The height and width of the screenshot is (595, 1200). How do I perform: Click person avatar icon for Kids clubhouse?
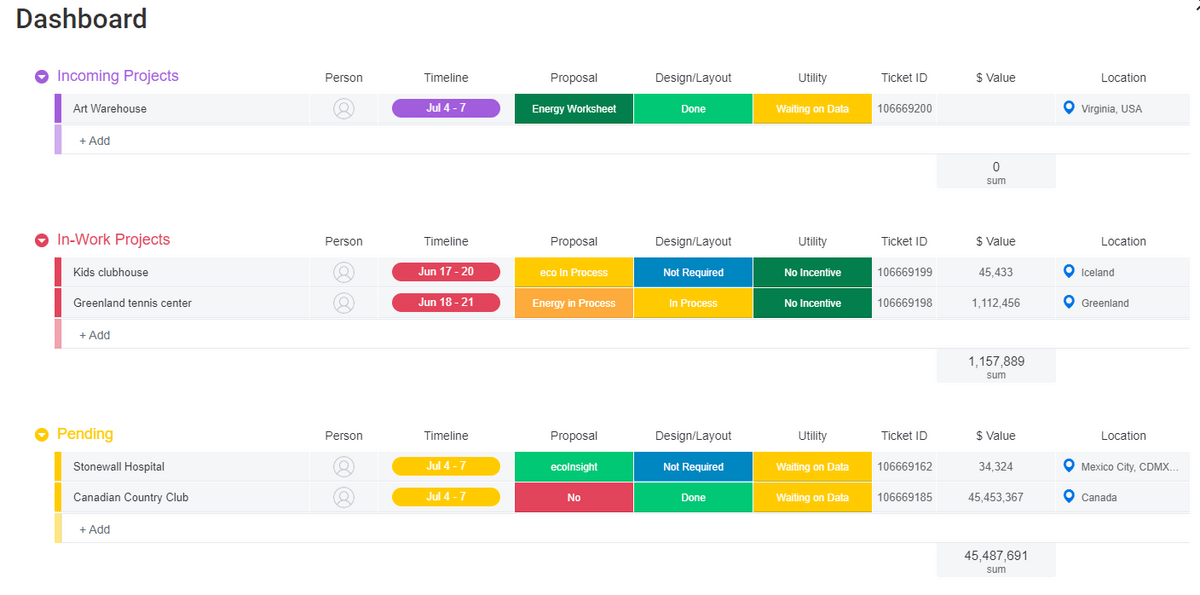344,272
